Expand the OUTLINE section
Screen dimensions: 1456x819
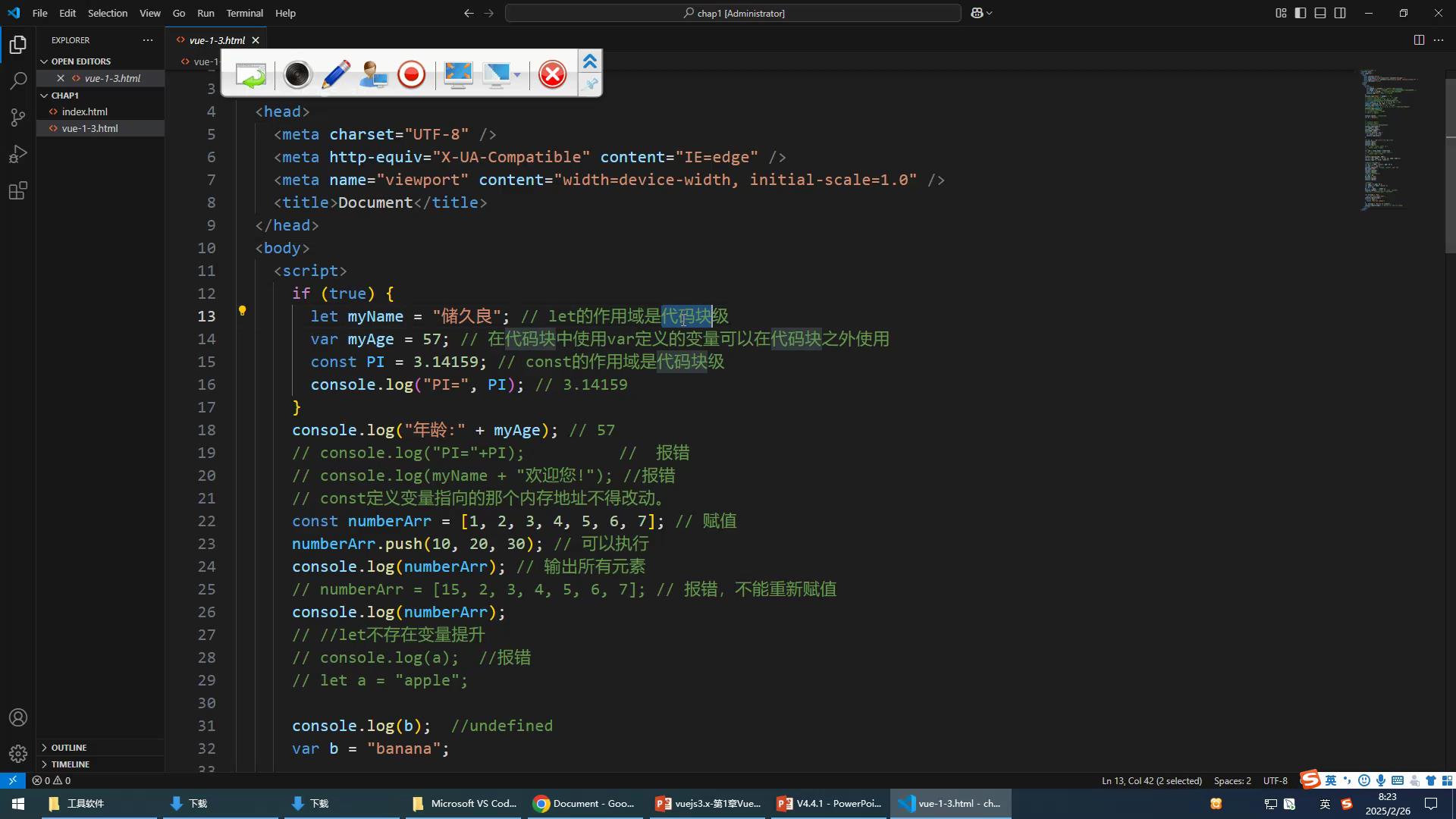pos(68,748)
